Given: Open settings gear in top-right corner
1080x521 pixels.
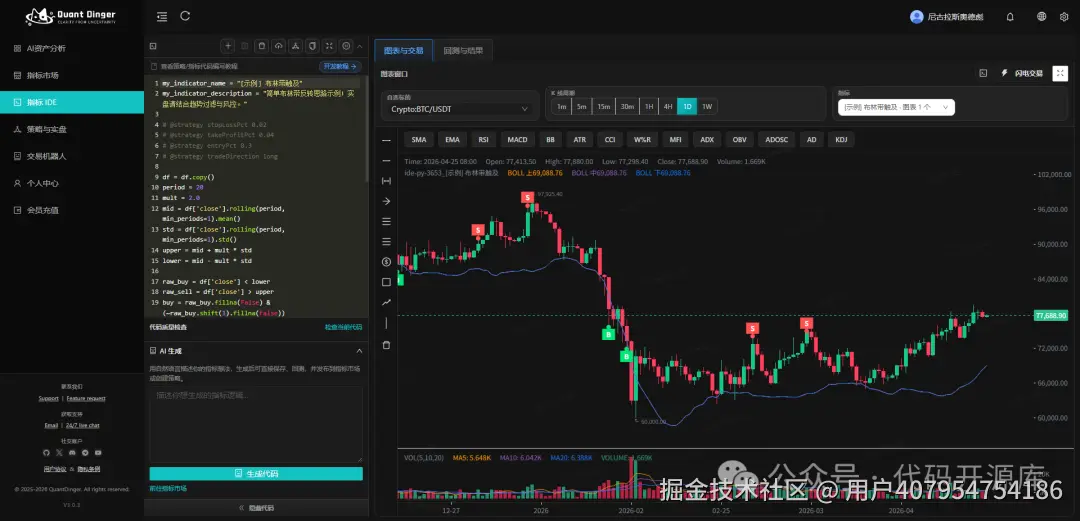Looking at the screenshot, I should click(1063, 17).
